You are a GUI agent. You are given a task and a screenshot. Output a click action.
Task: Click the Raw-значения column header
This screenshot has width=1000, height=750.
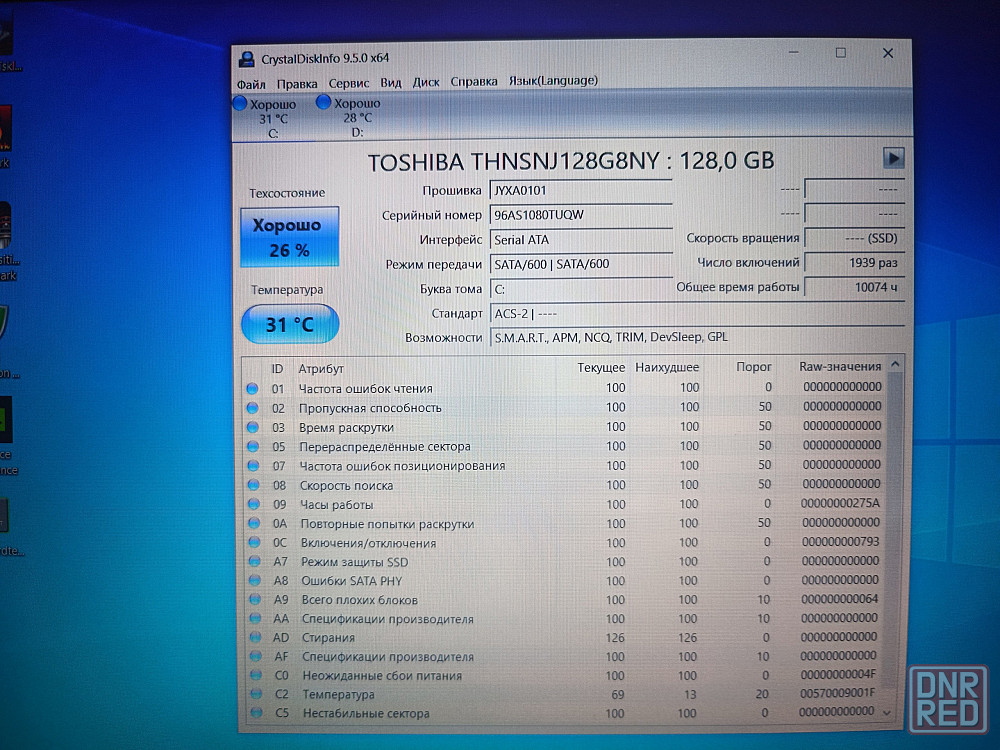[840, 366]
